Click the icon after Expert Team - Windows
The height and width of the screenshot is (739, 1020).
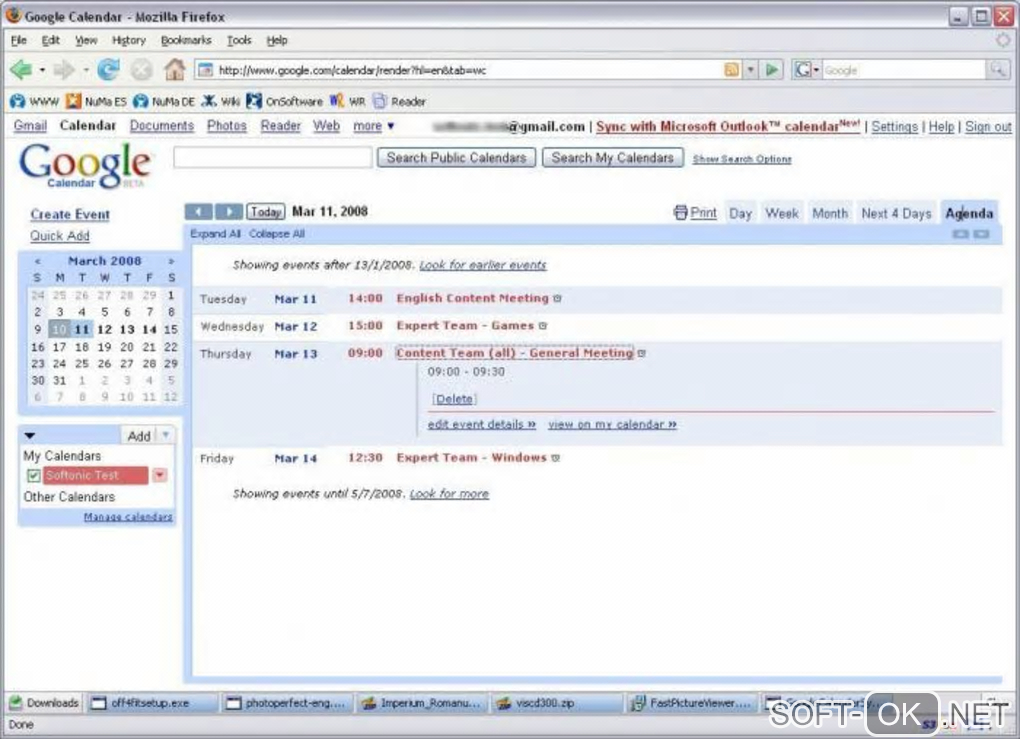(555, 458)
